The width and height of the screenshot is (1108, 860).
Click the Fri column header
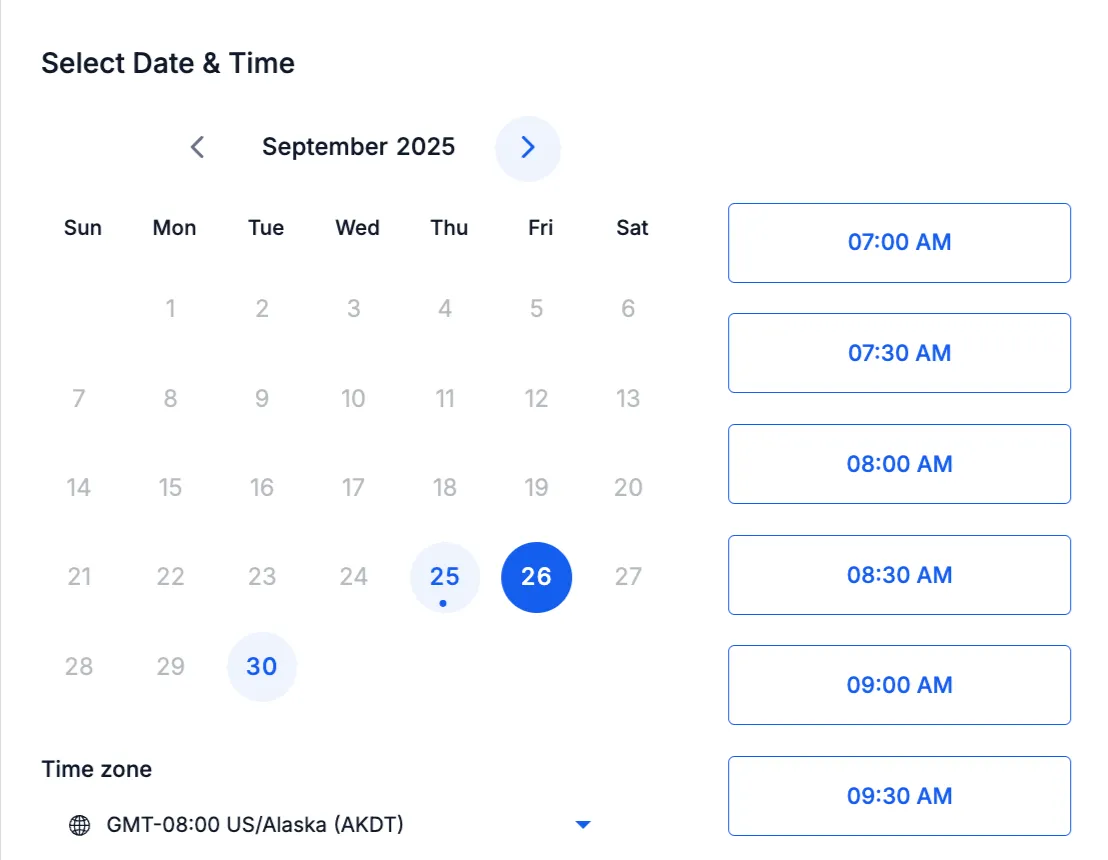point(541,228)
